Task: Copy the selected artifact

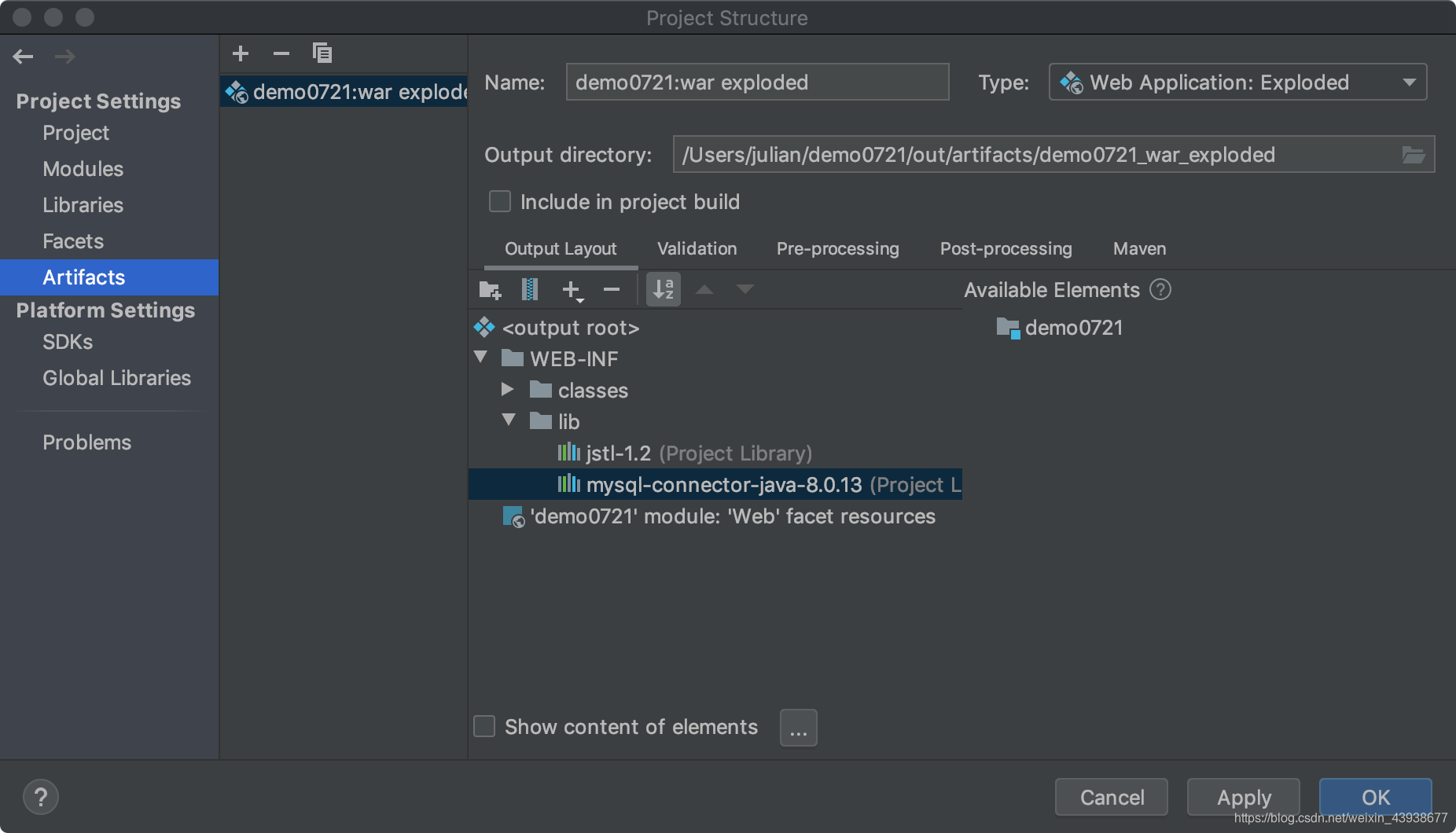Action: coord(322,53)
